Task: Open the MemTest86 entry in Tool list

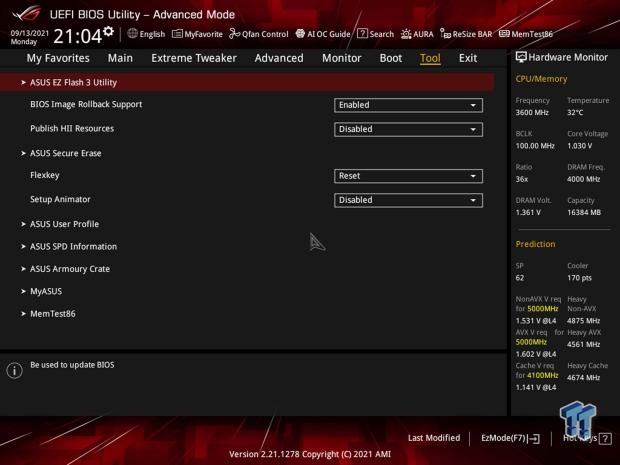Action: (53, 314)
